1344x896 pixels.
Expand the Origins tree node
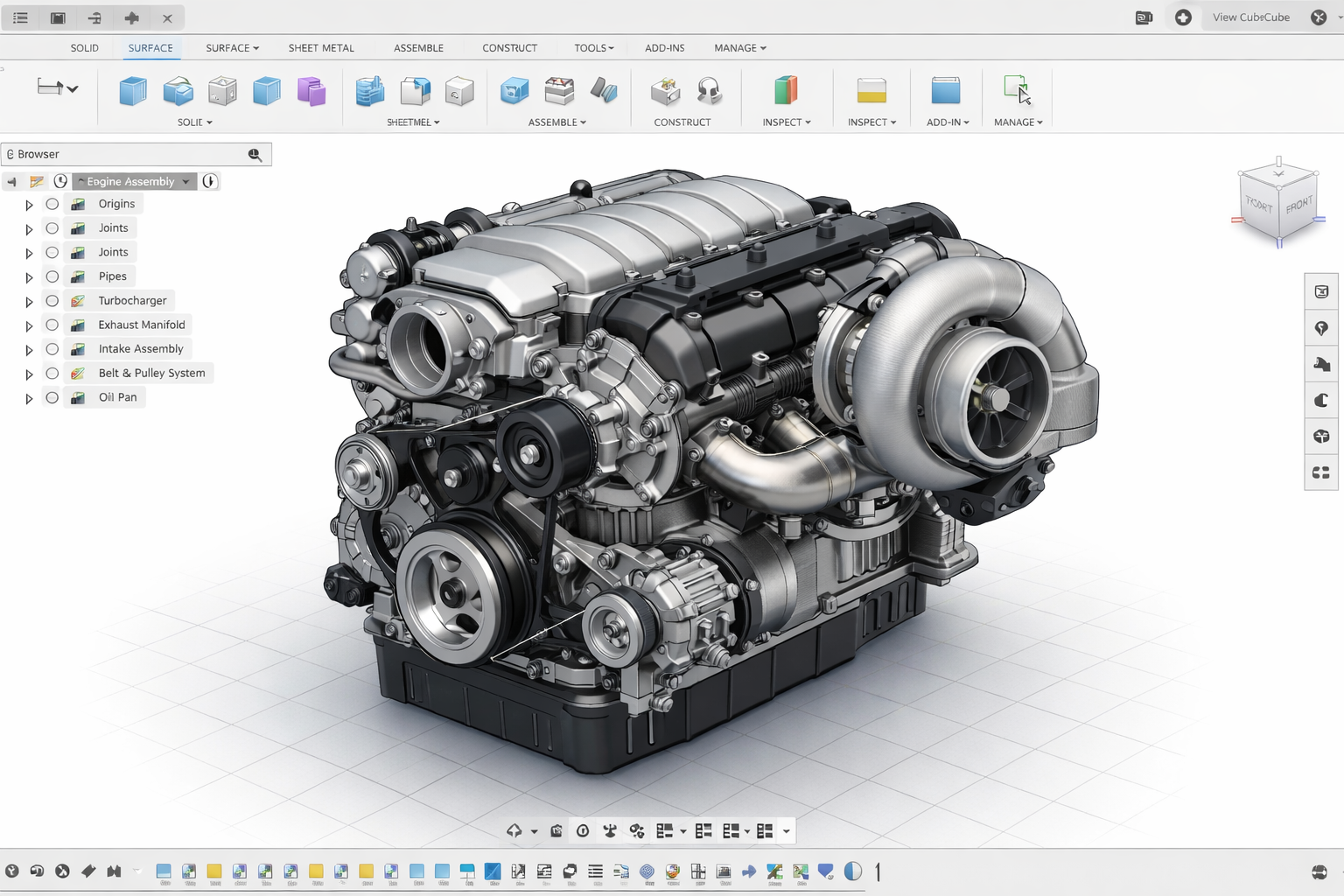coord(29,205)
